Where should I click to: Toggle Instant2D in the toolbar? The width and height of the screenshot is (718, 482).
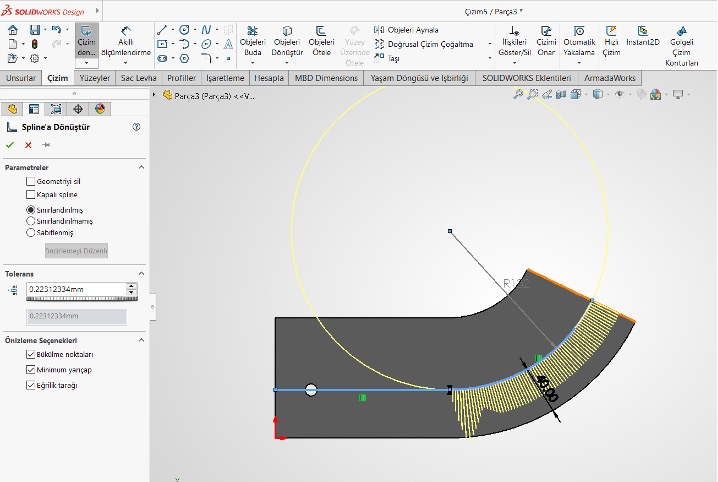tap(643, 35)
